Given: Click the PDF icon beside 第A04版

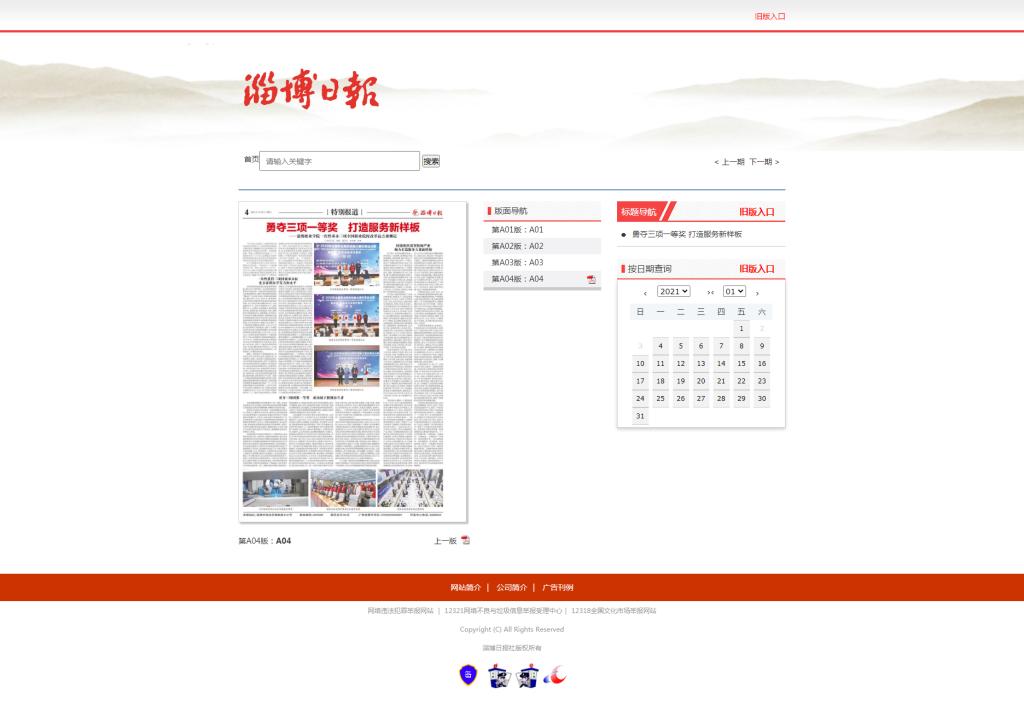Looking at the screenshot, I should (591, 279).
